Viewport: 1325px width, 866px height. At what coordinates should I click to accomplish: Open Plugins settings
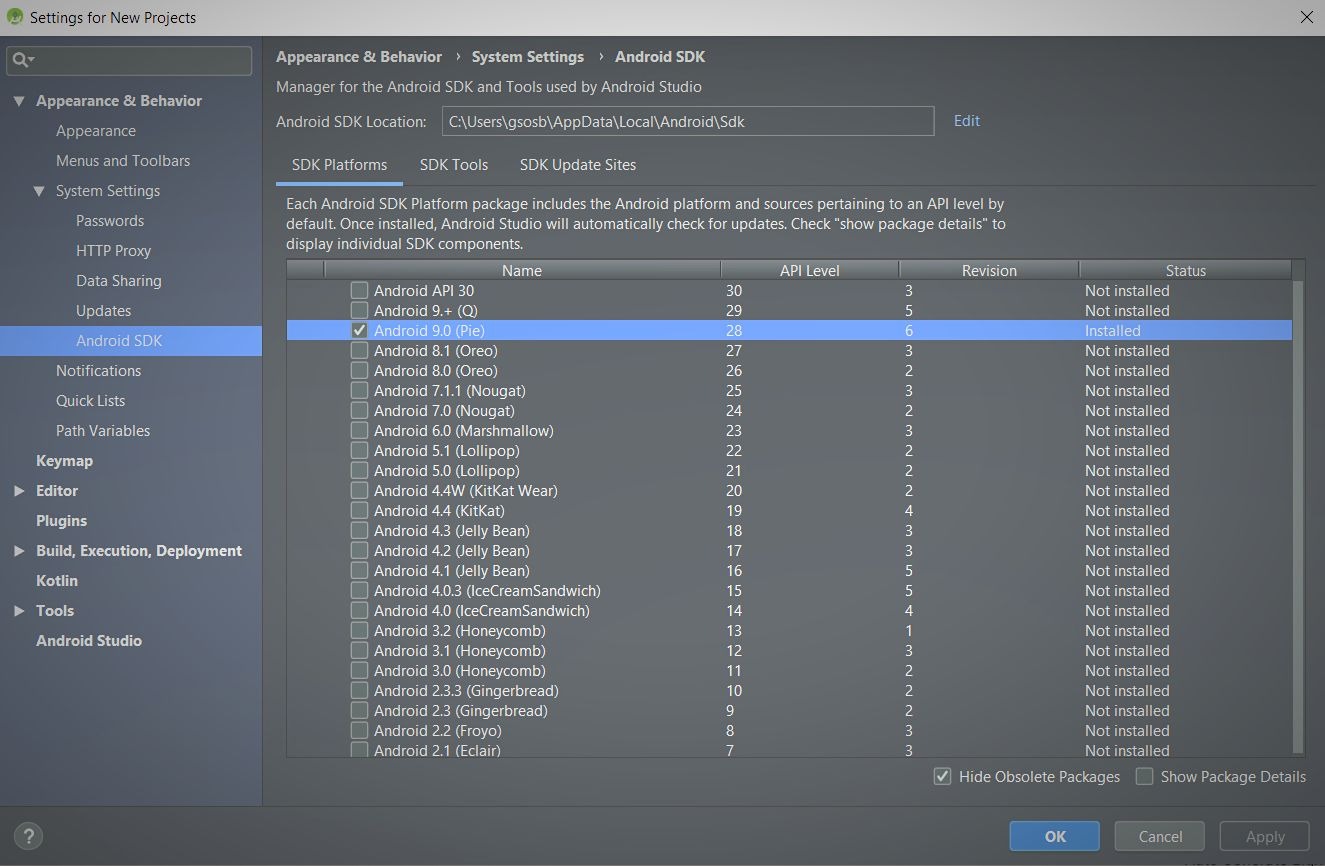pos(62,521)
